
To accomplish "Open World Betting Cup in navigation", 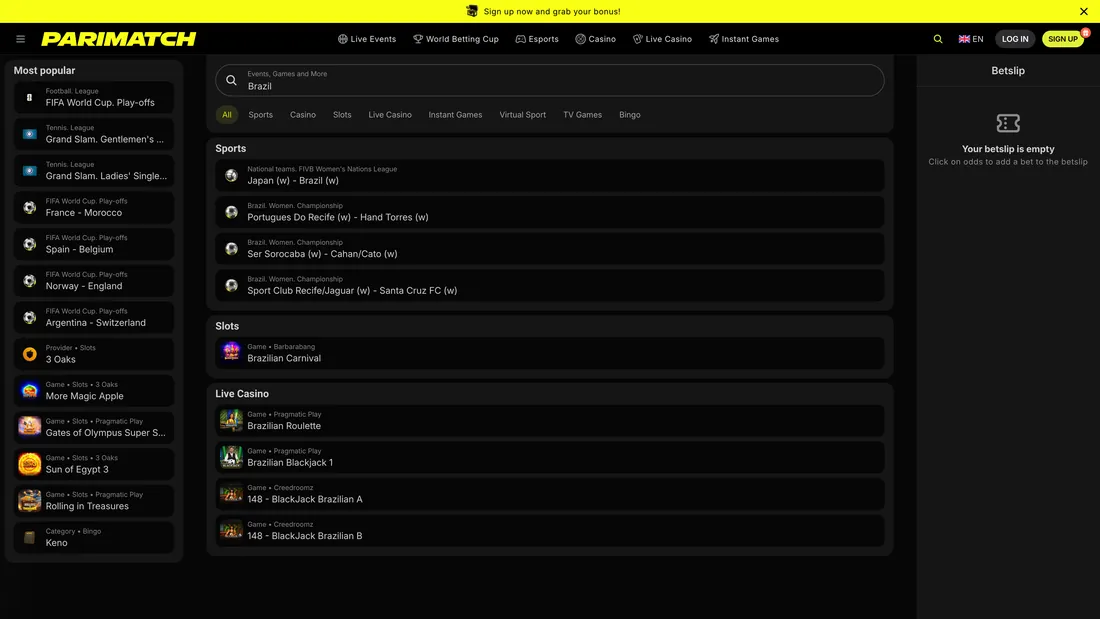I will pos(456,39).
